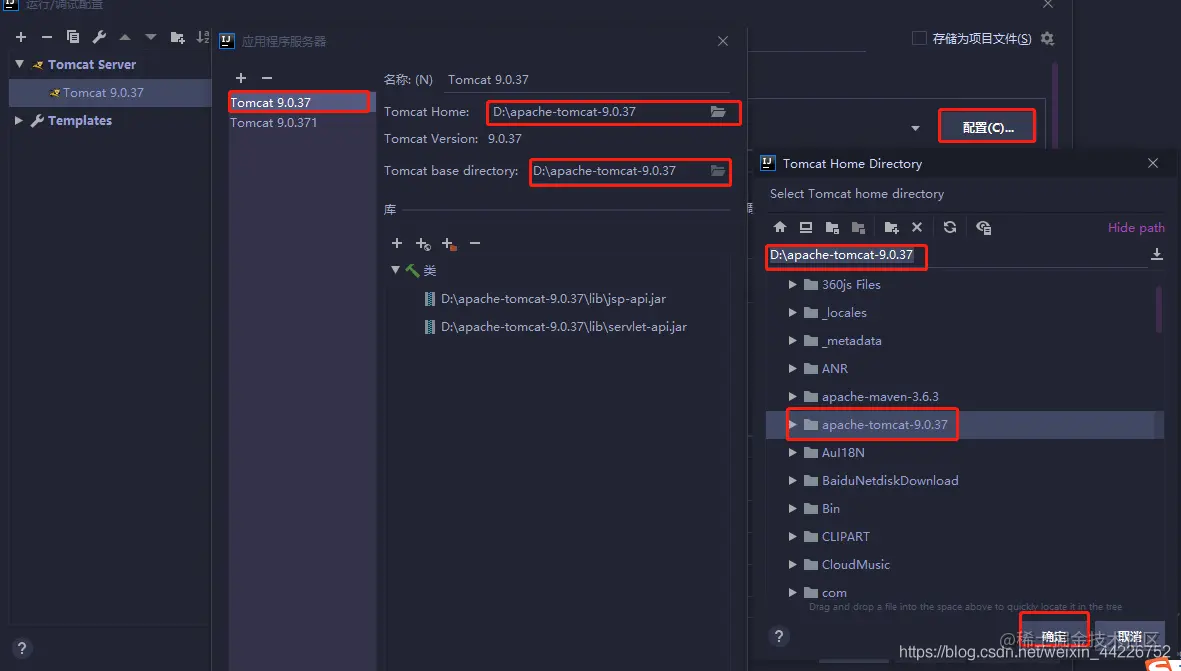
Task: Go to module directory icon
Action: 858,227
